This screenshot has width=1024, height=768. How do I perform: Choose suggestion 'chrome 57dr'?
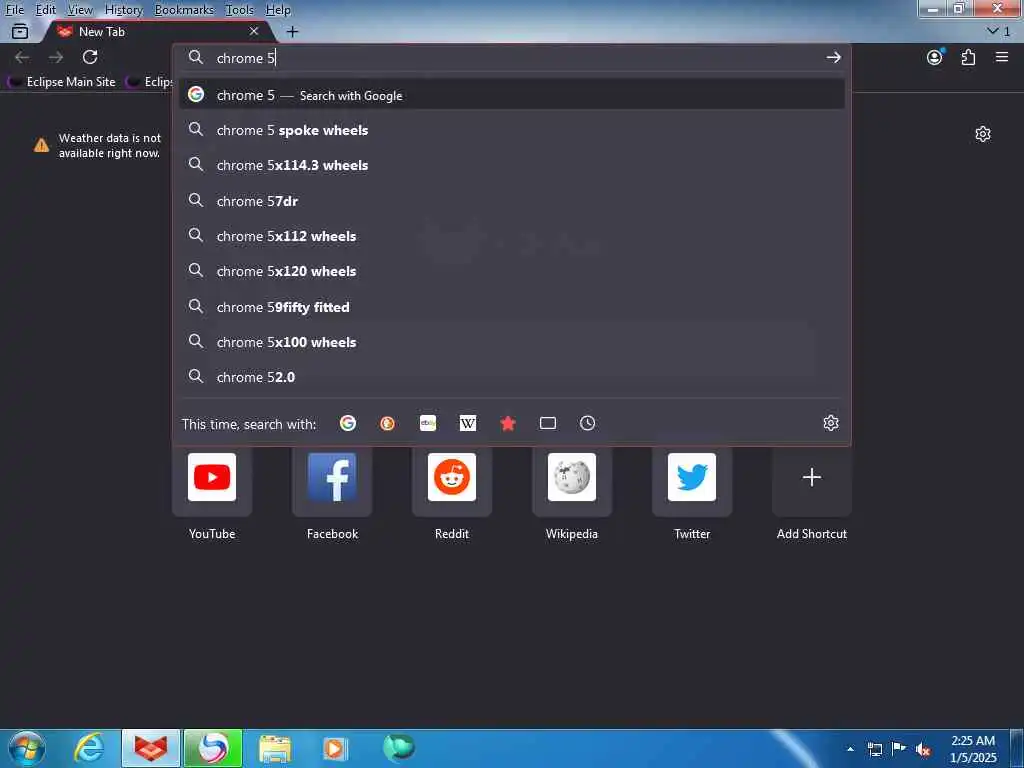click(x=512, y=201)
